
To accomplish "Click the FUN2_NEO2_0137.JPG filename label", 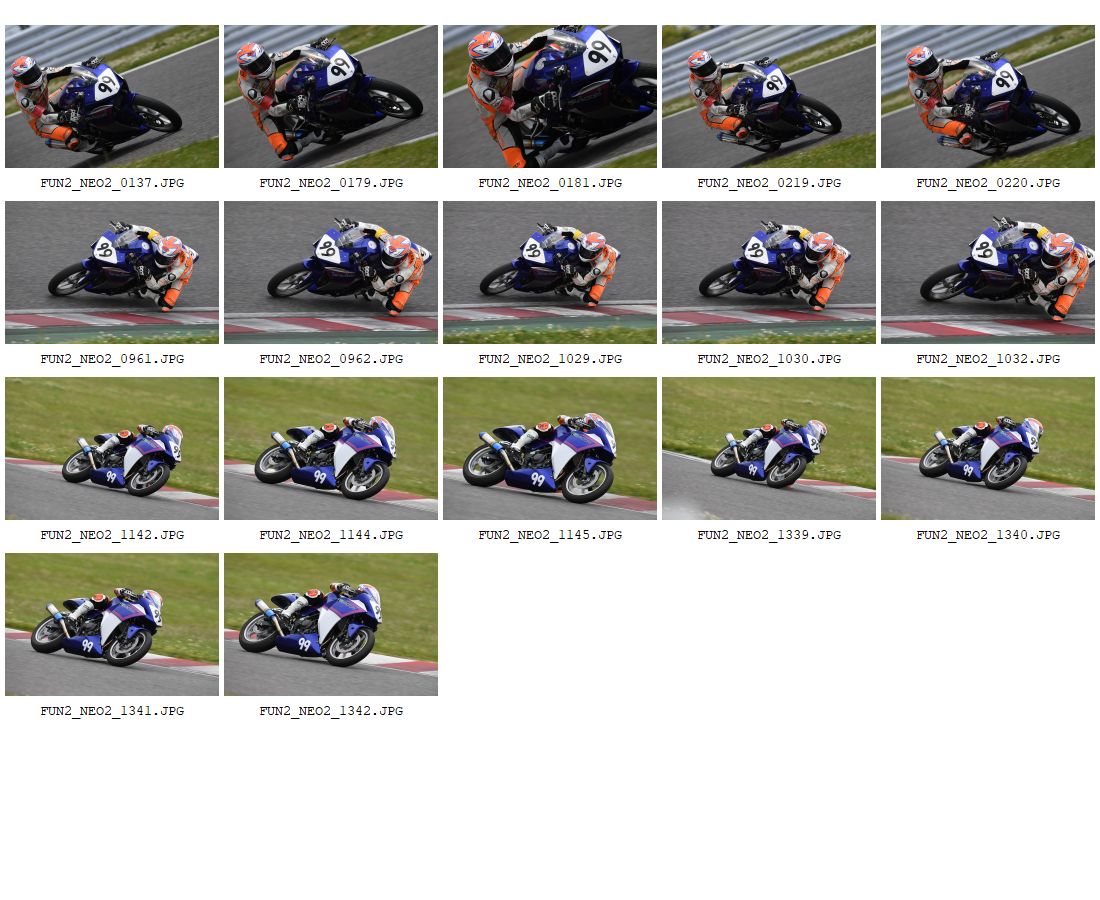I will [112, 183].
